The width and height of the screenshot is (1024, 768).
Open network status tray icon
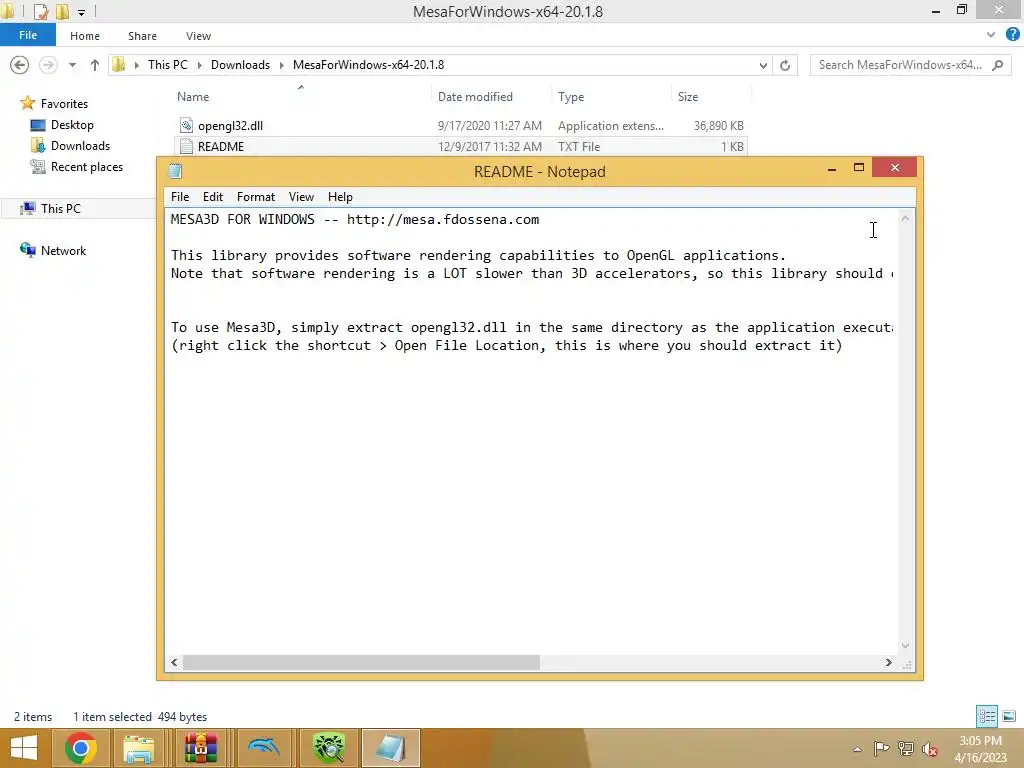pyautogui.click(x=906, y=748)
